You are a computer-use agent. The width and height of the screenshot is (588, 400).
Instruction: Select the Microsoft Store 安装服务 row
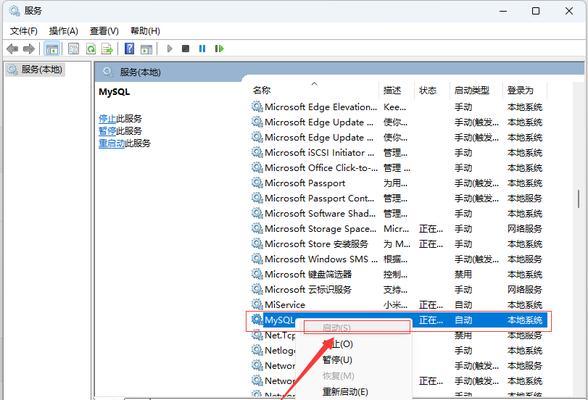coord(398,244)
